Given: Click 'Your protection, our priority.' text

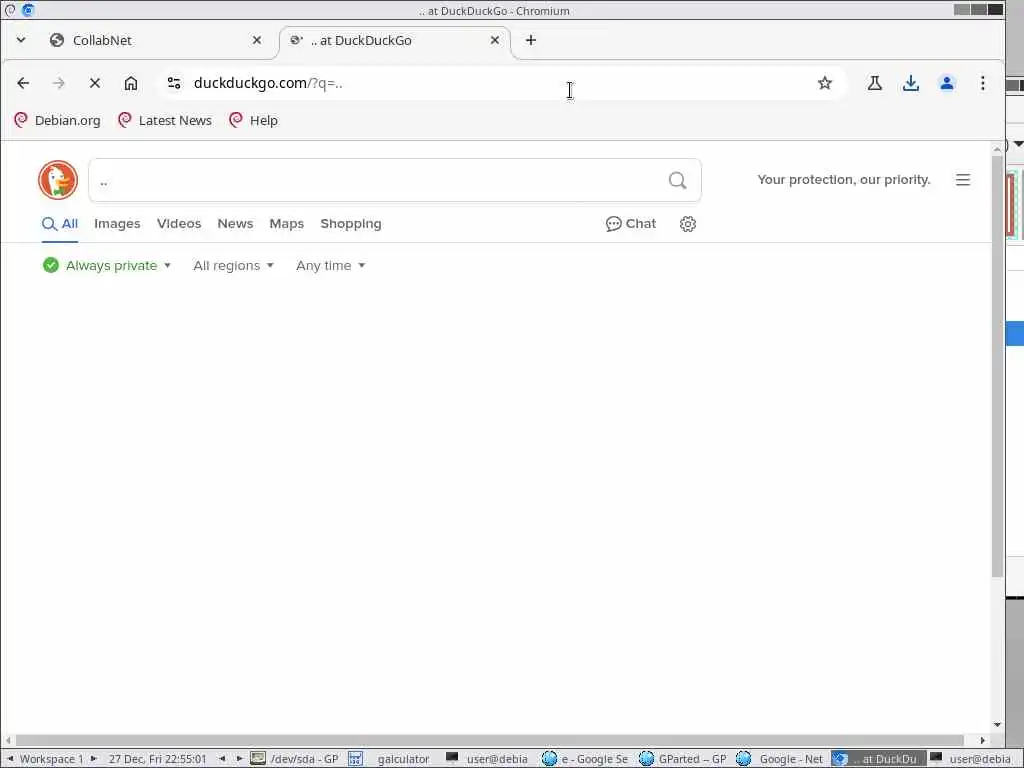Looking at the screenshot, I should tap(844, 180).
